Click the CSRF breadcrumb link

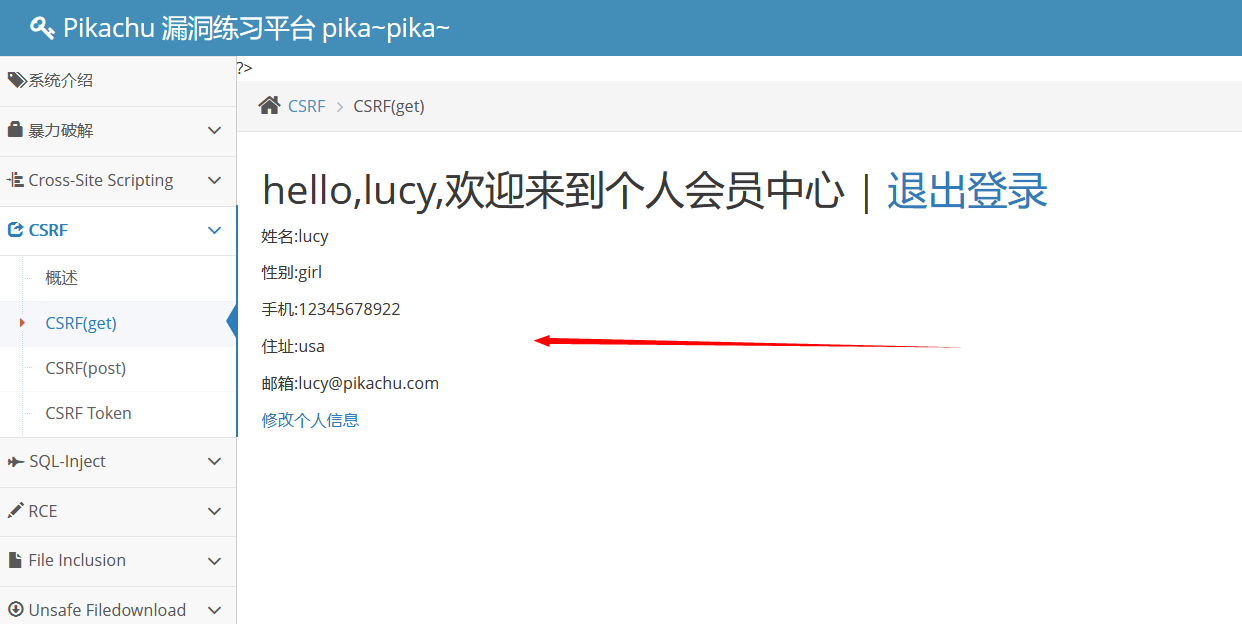(307, 106)
